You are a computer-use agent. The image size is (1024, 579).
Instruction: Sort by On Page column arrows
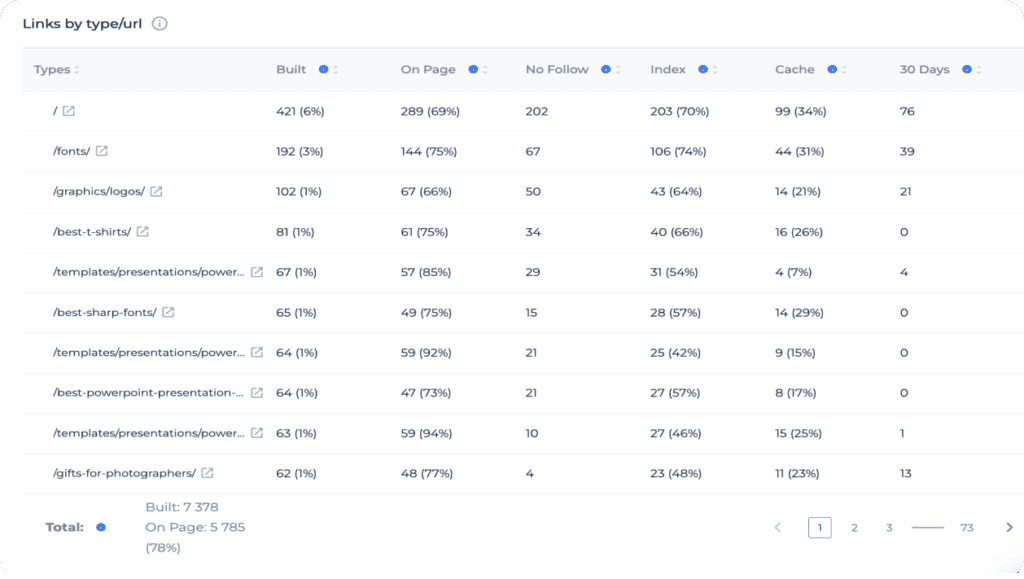(x=485, y=70)
